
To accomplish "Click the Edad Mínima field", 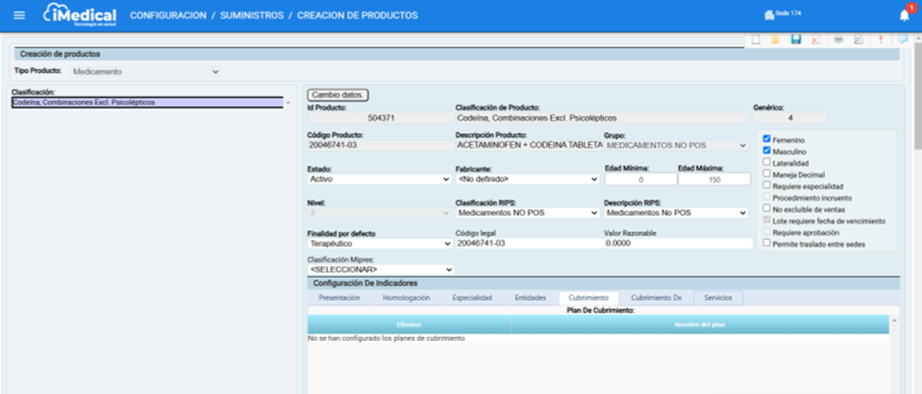I will coord(641,179).
